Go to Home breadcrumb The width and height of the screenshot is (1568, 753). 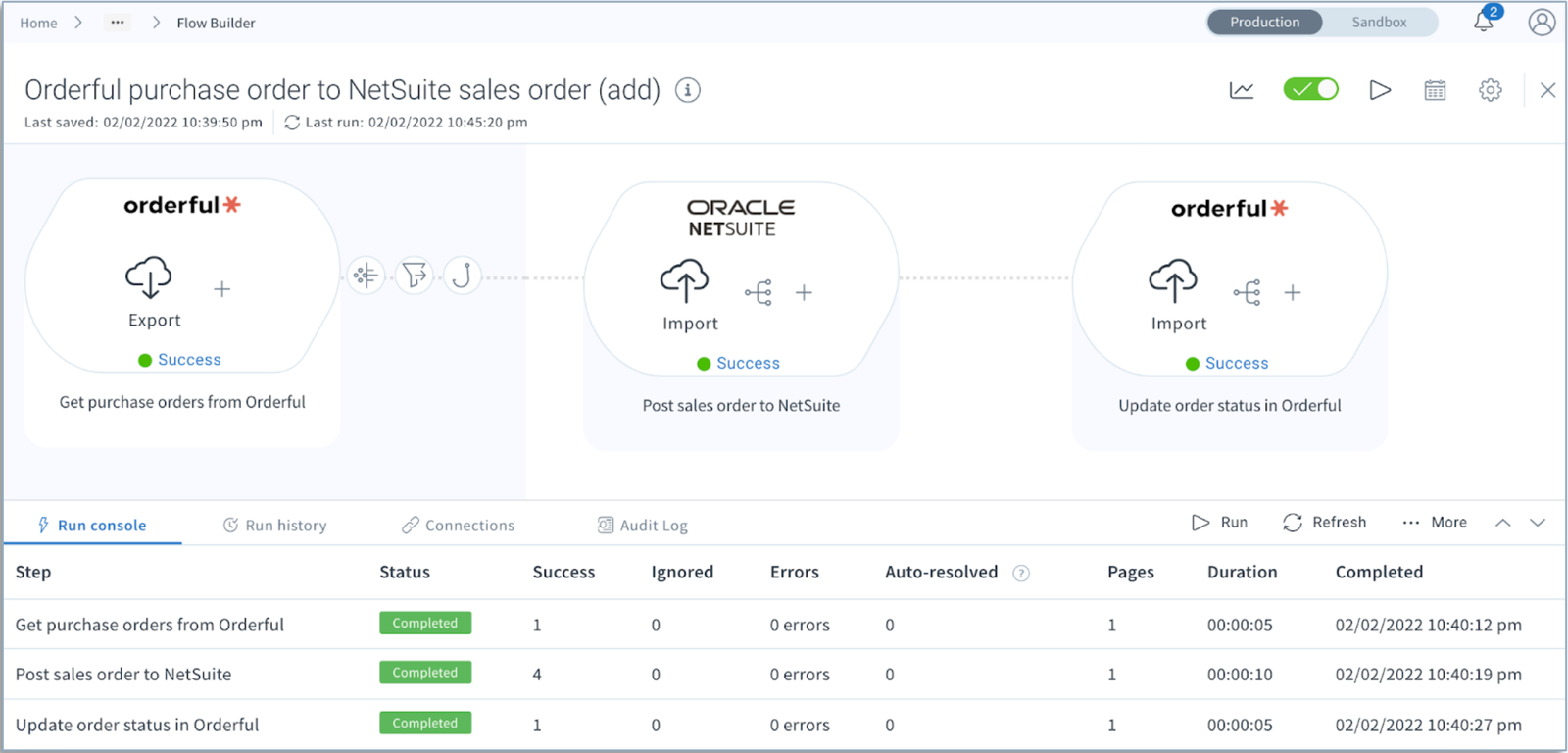click(38, 23)
